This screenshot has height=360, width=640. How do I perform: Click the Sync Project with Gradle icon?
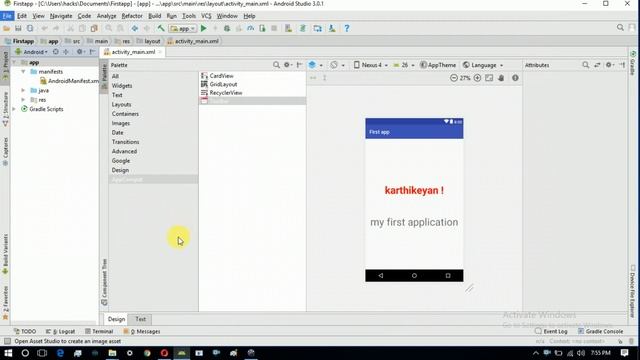tap(303, 28)
